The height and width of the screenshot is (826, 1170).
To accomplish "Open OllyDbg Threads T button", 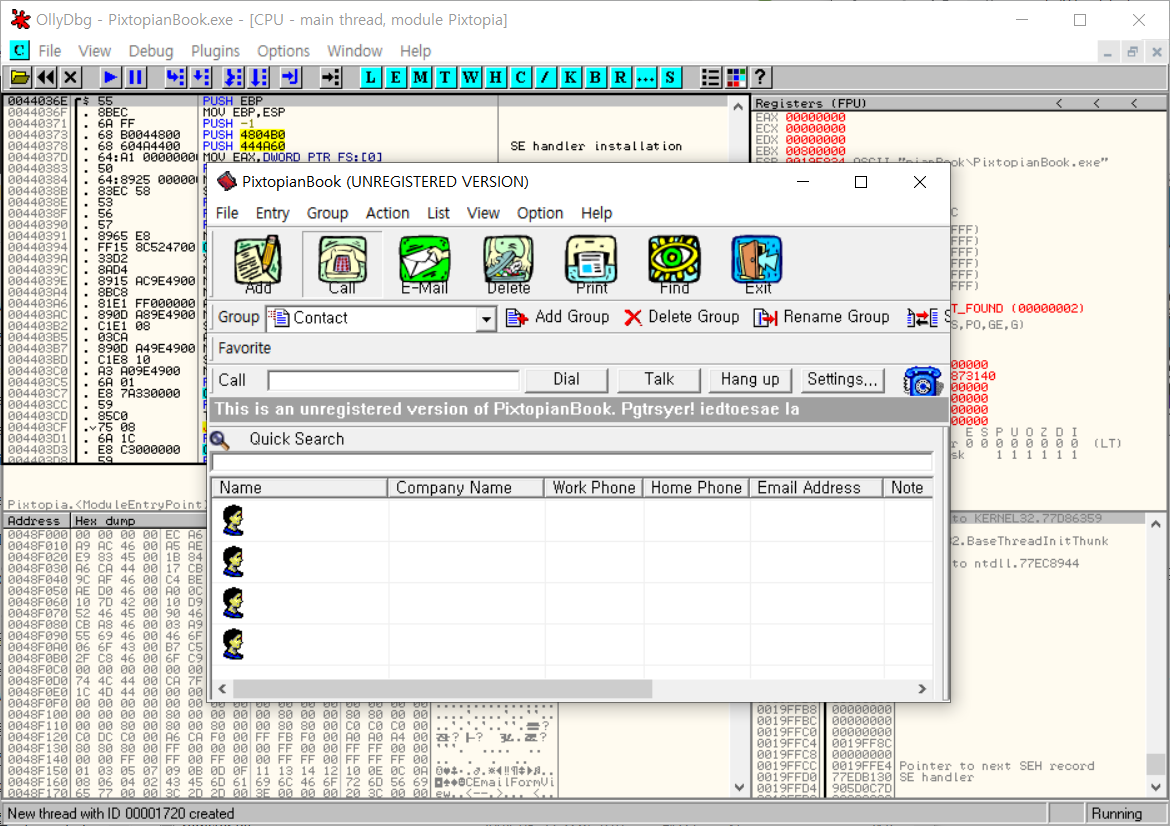I will [x=445, y=77].
